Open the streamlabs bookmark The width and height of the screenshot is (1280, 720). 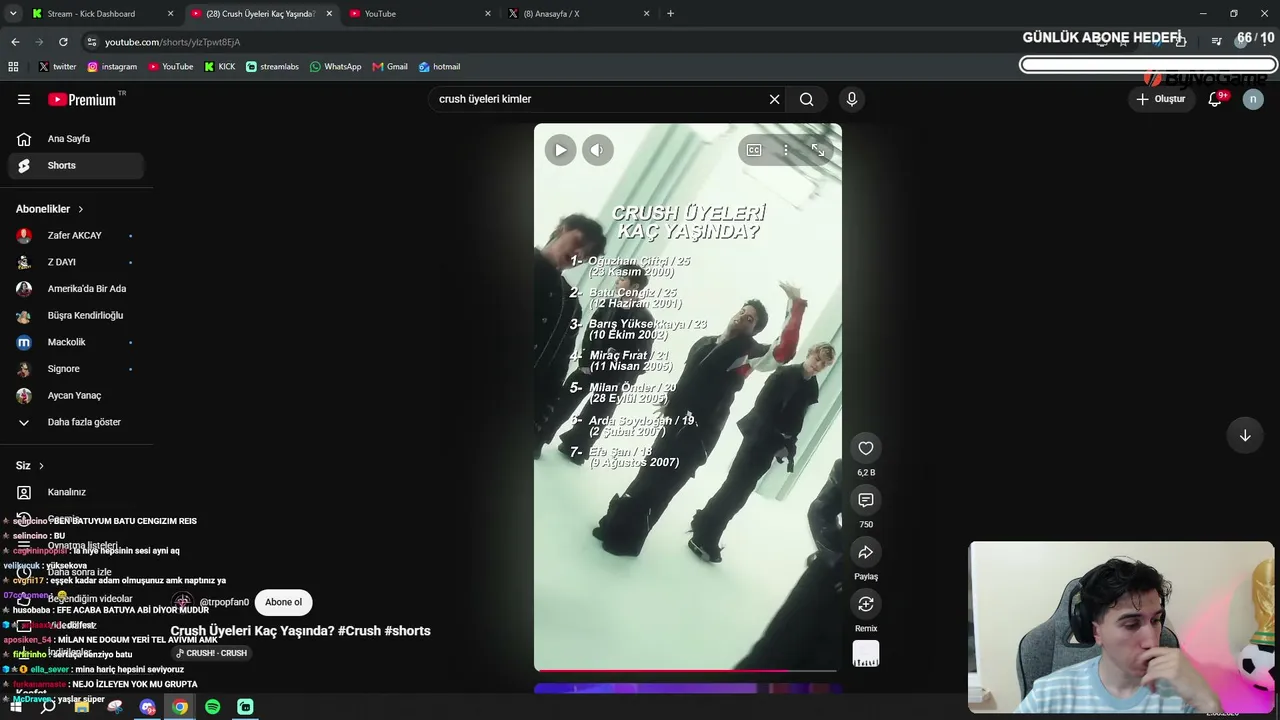tap(272, 67)
